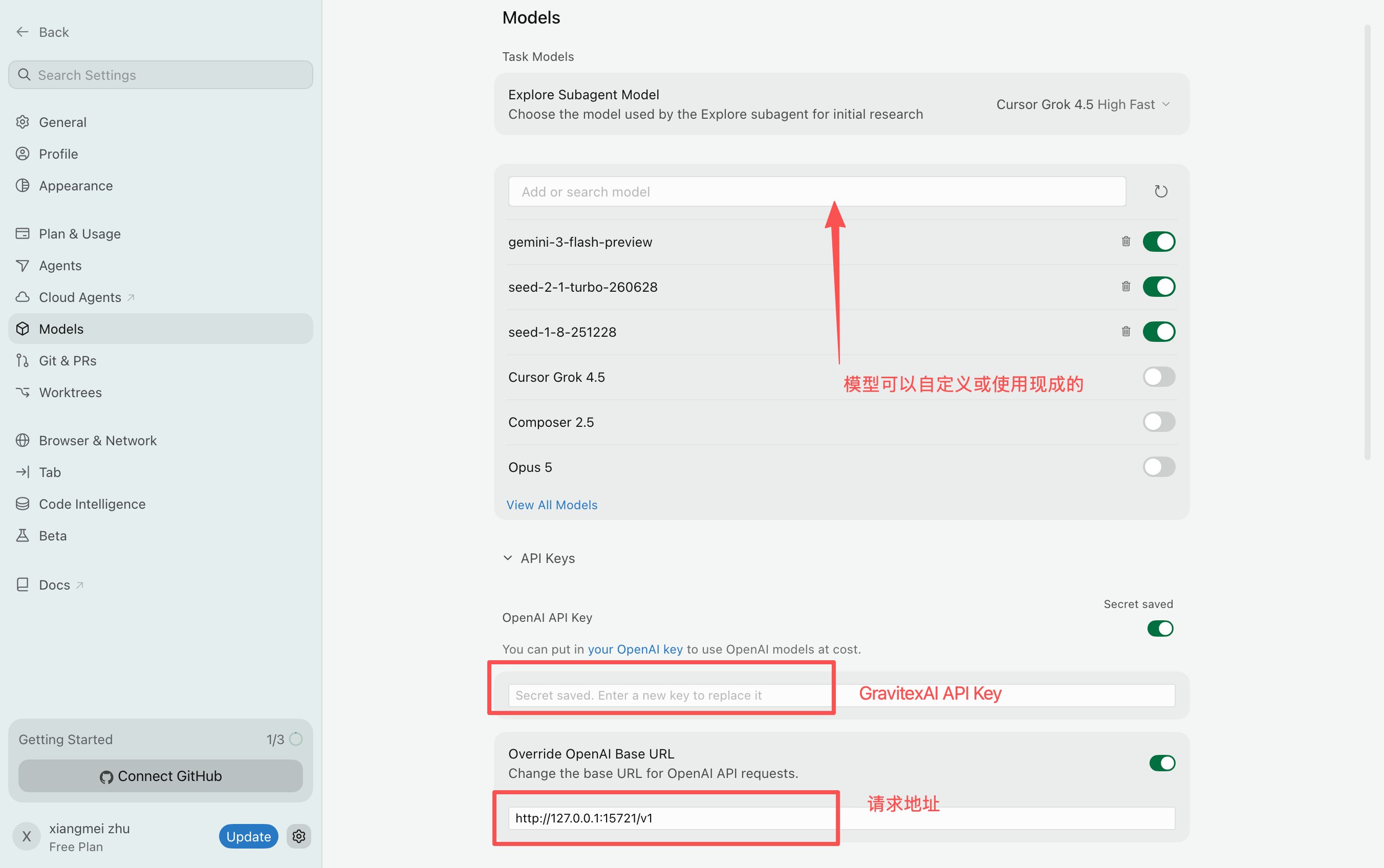Click the Browser & Network globe icon
This screenshot has width=1384, height=868.
pyautogui.click(x=23, y=440)
